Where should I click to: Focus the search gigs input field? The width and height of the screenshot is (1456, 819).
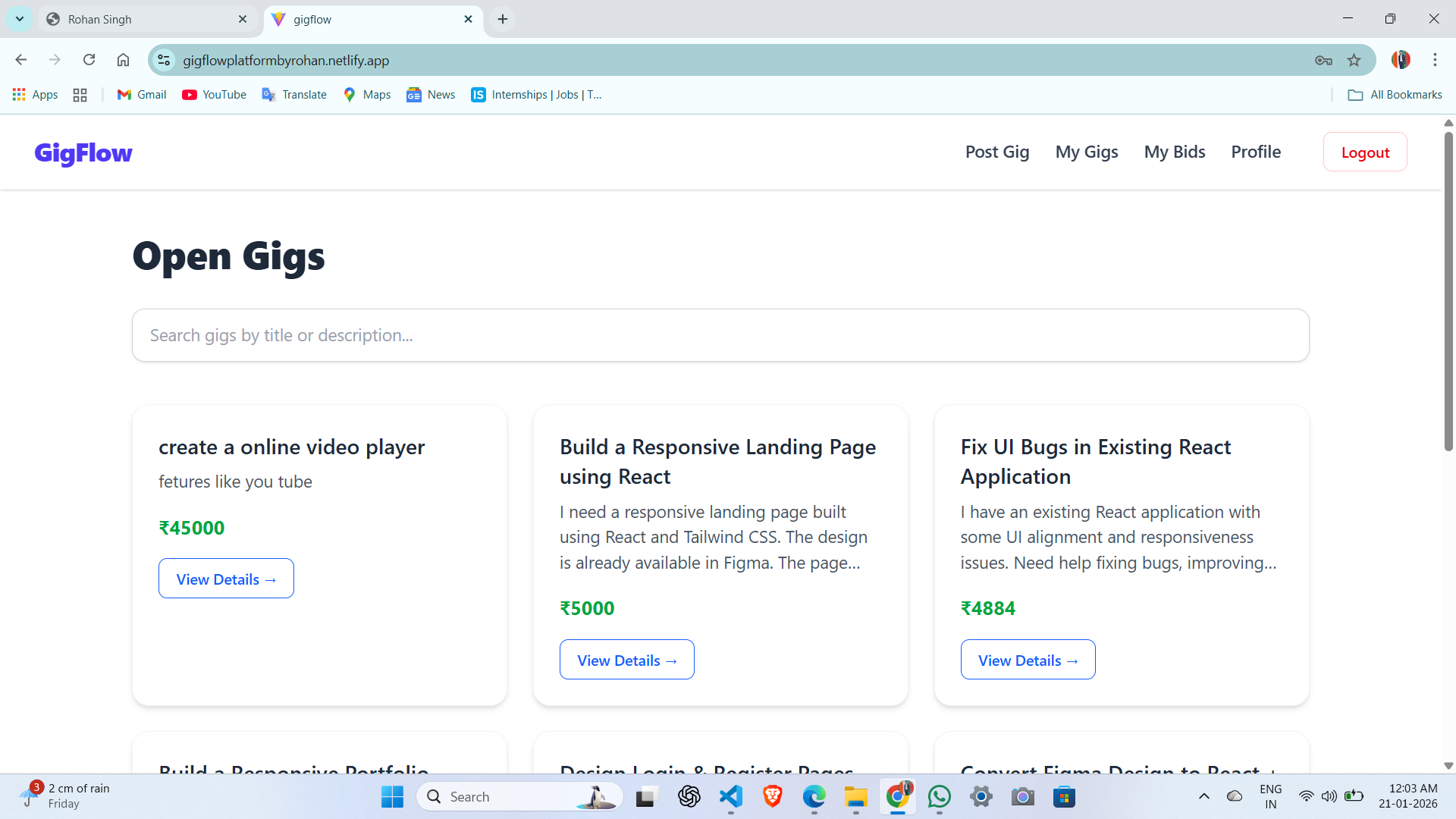(x=720, y=335)
